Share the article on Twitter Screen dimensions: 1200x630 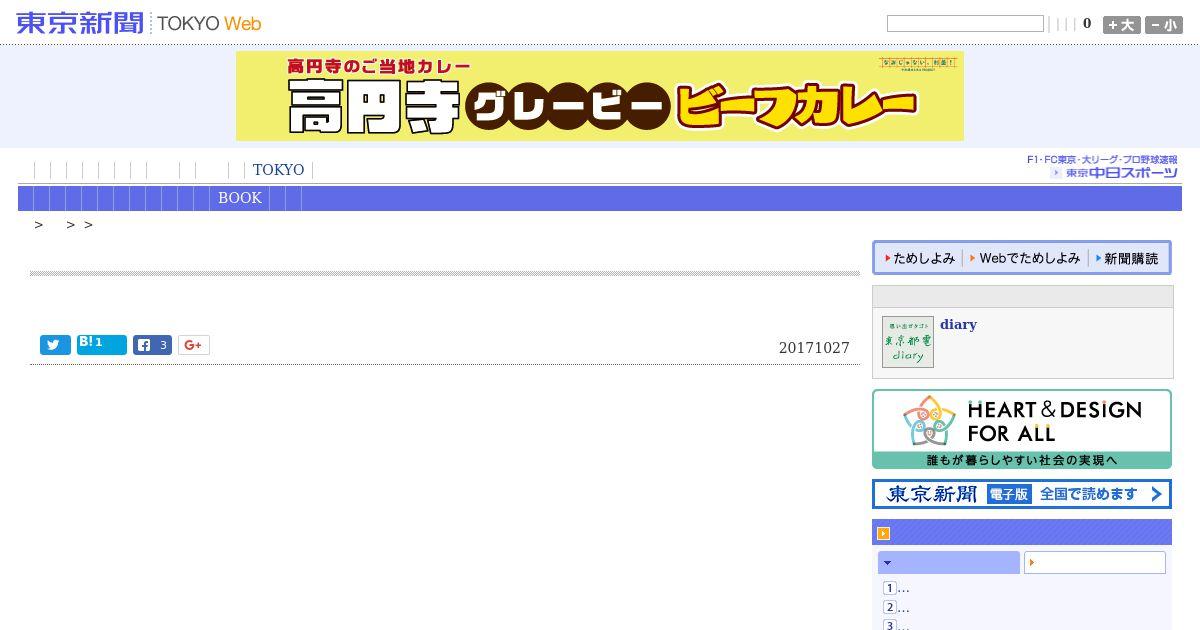55,345
